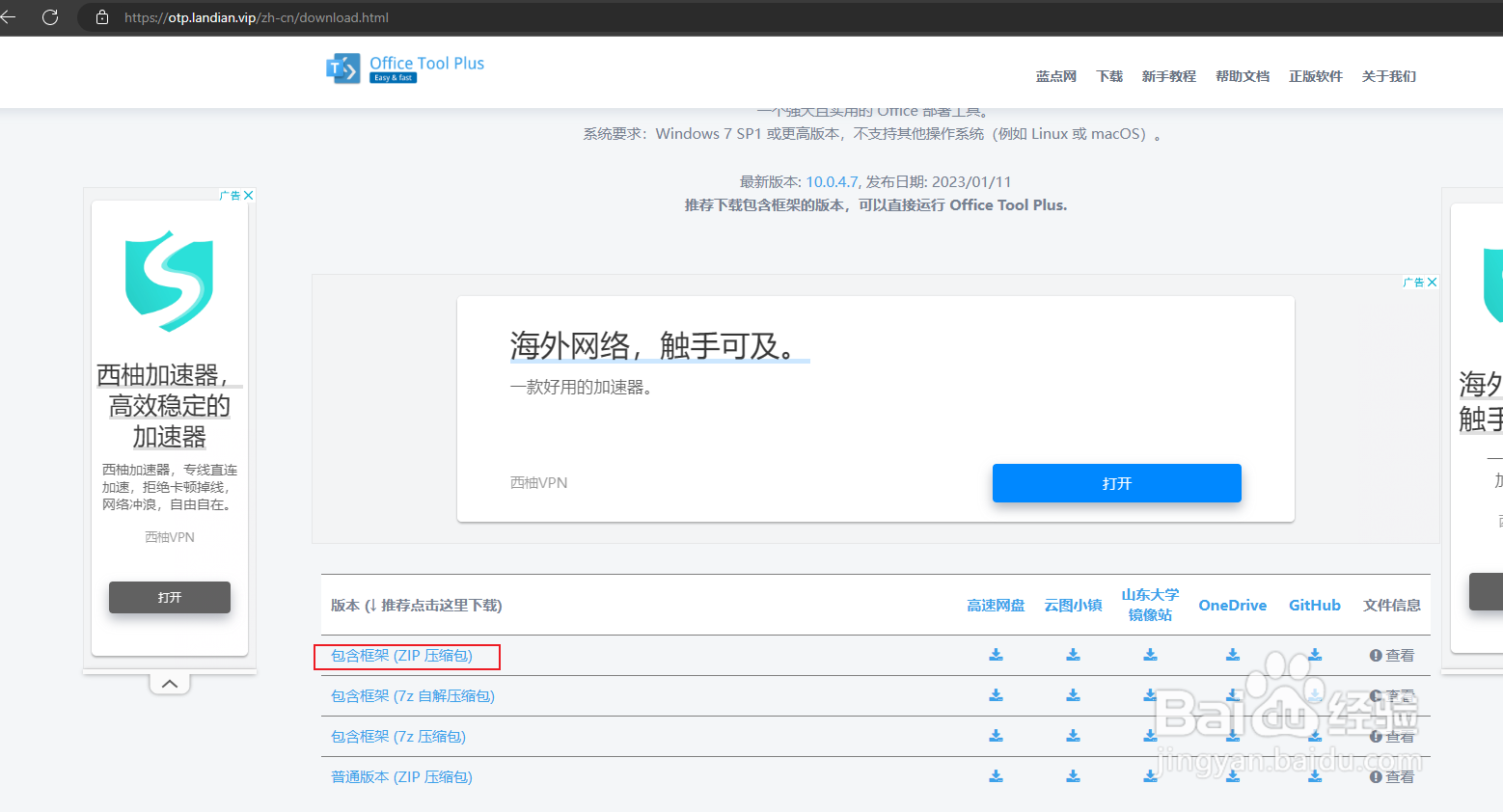The height and width of the screenshot is (812, 1503).
Task: Open the 正版软件 navigation item
Action: (x=1316, y=76)
